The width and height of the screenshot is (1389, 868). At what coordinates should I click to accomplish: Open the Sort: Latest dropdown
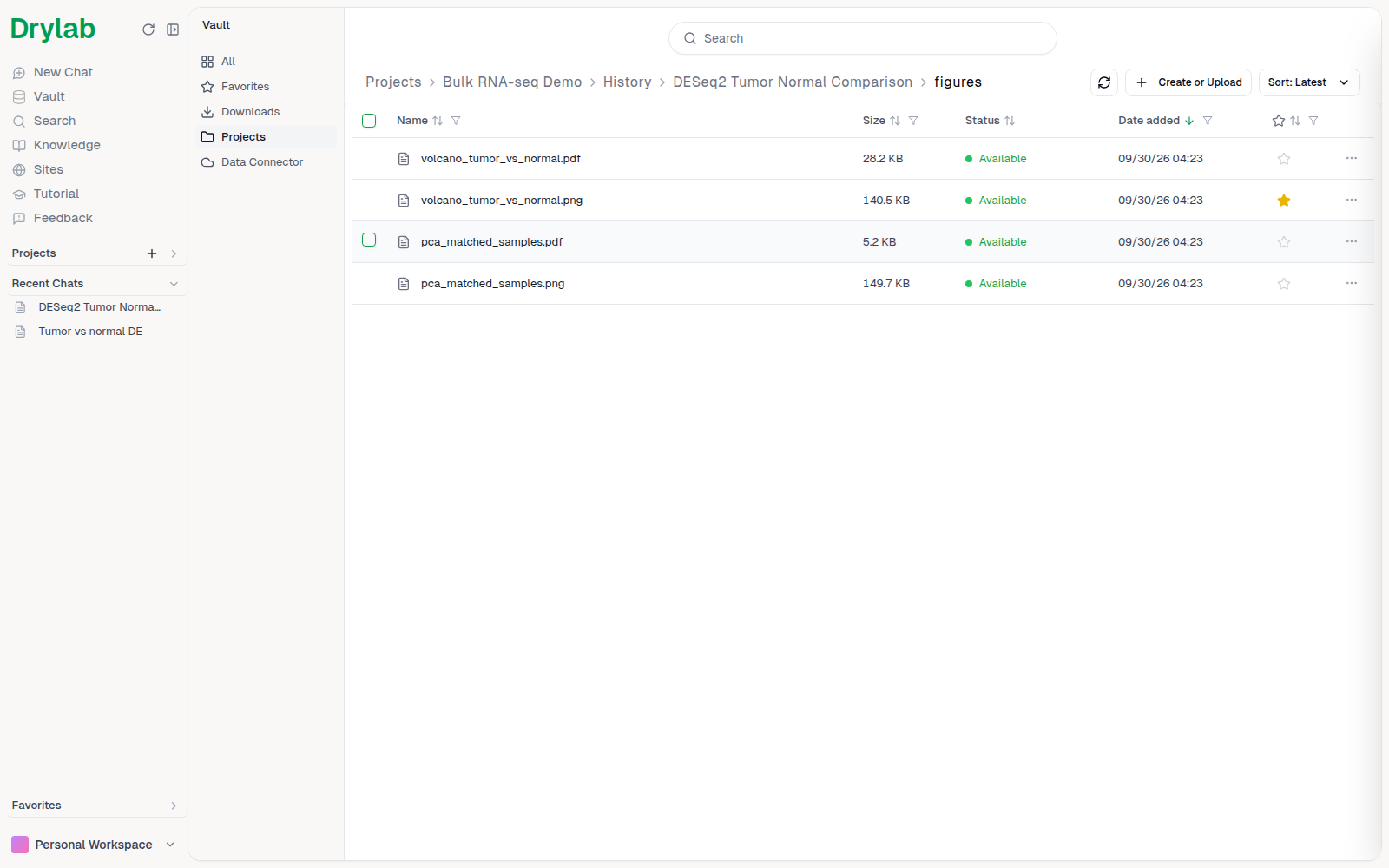[1309, 82]
